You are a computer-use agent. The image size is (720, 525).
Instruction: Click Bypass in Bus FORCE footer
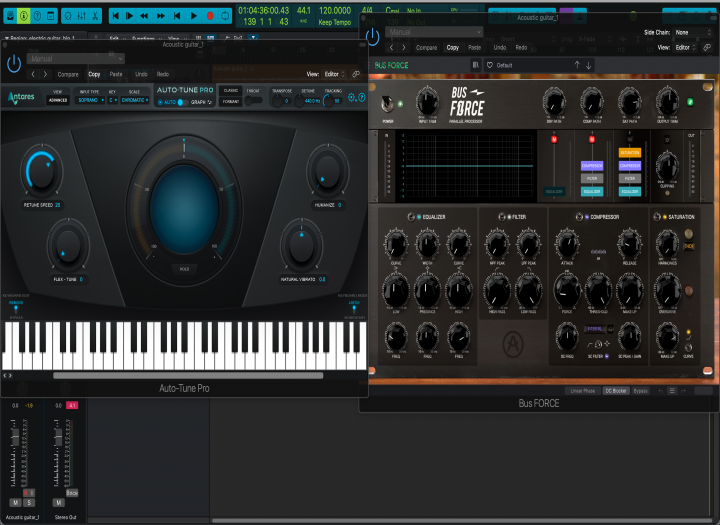640,391
